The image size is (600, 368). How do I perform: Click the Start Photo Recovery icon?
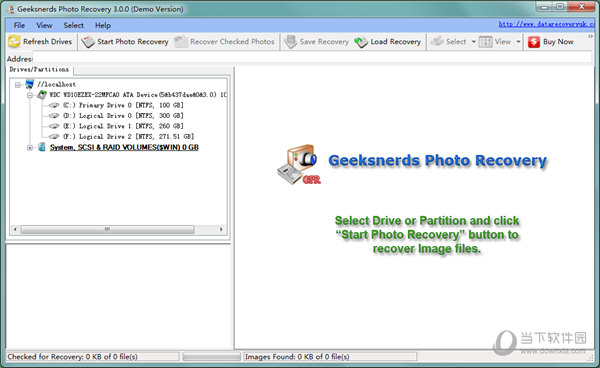88,42
